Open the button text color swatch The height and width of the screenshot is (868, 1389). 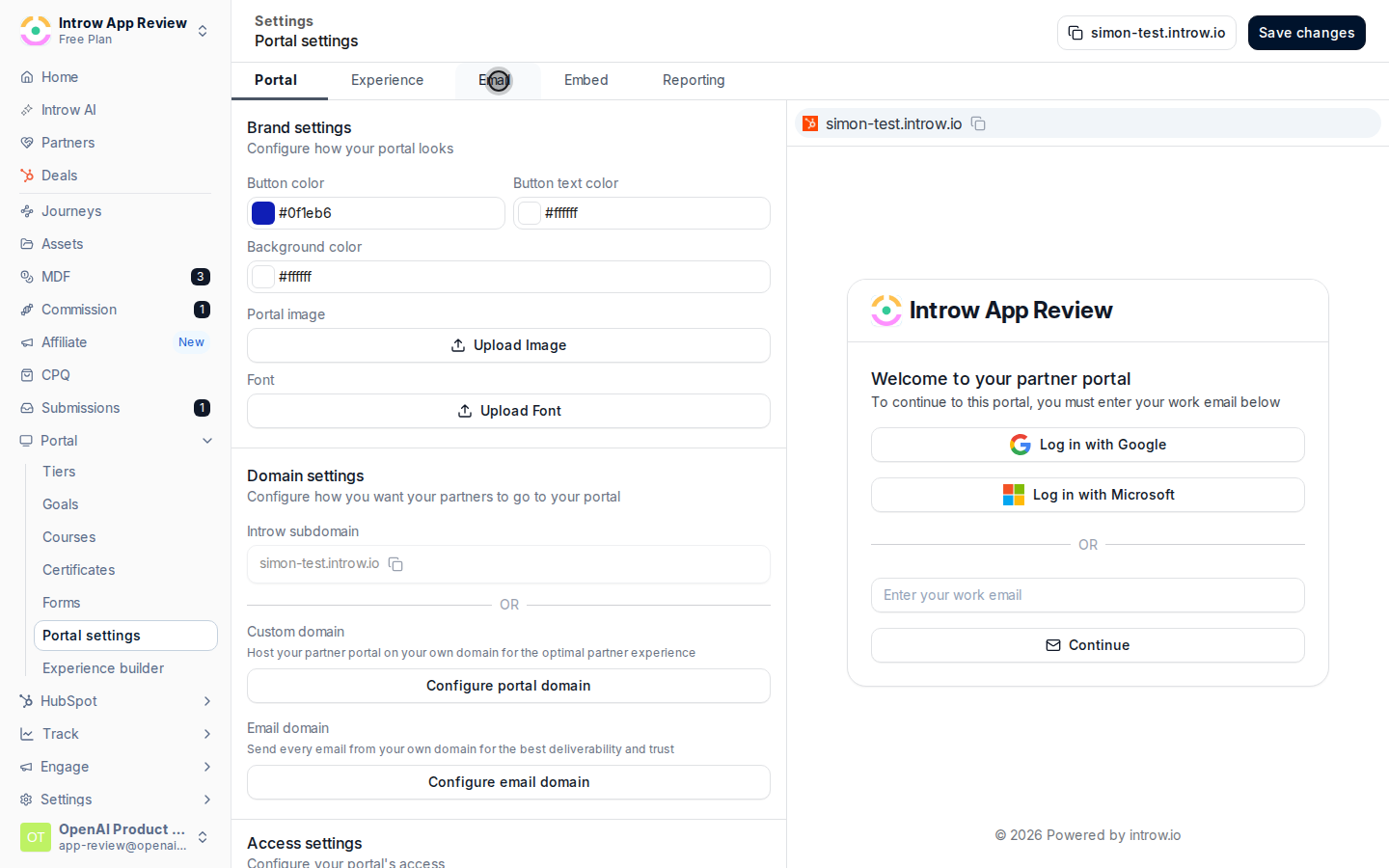tap(530, 213)
